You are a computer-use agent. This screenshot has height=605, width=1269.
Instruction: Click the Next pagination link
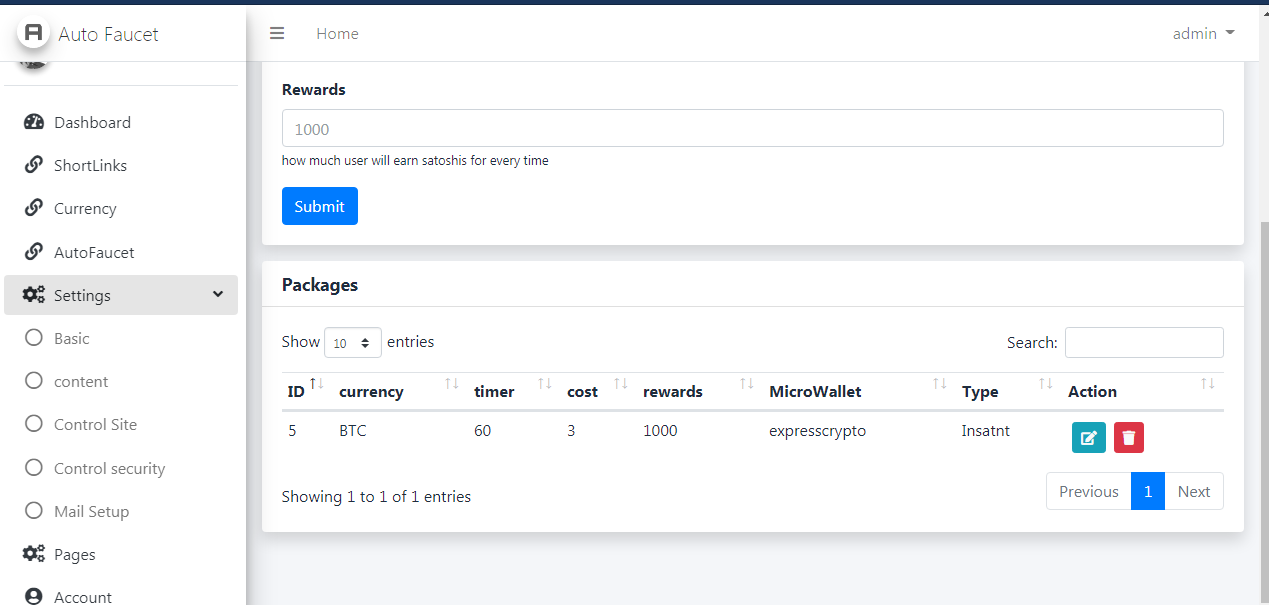click(1193, 491)
